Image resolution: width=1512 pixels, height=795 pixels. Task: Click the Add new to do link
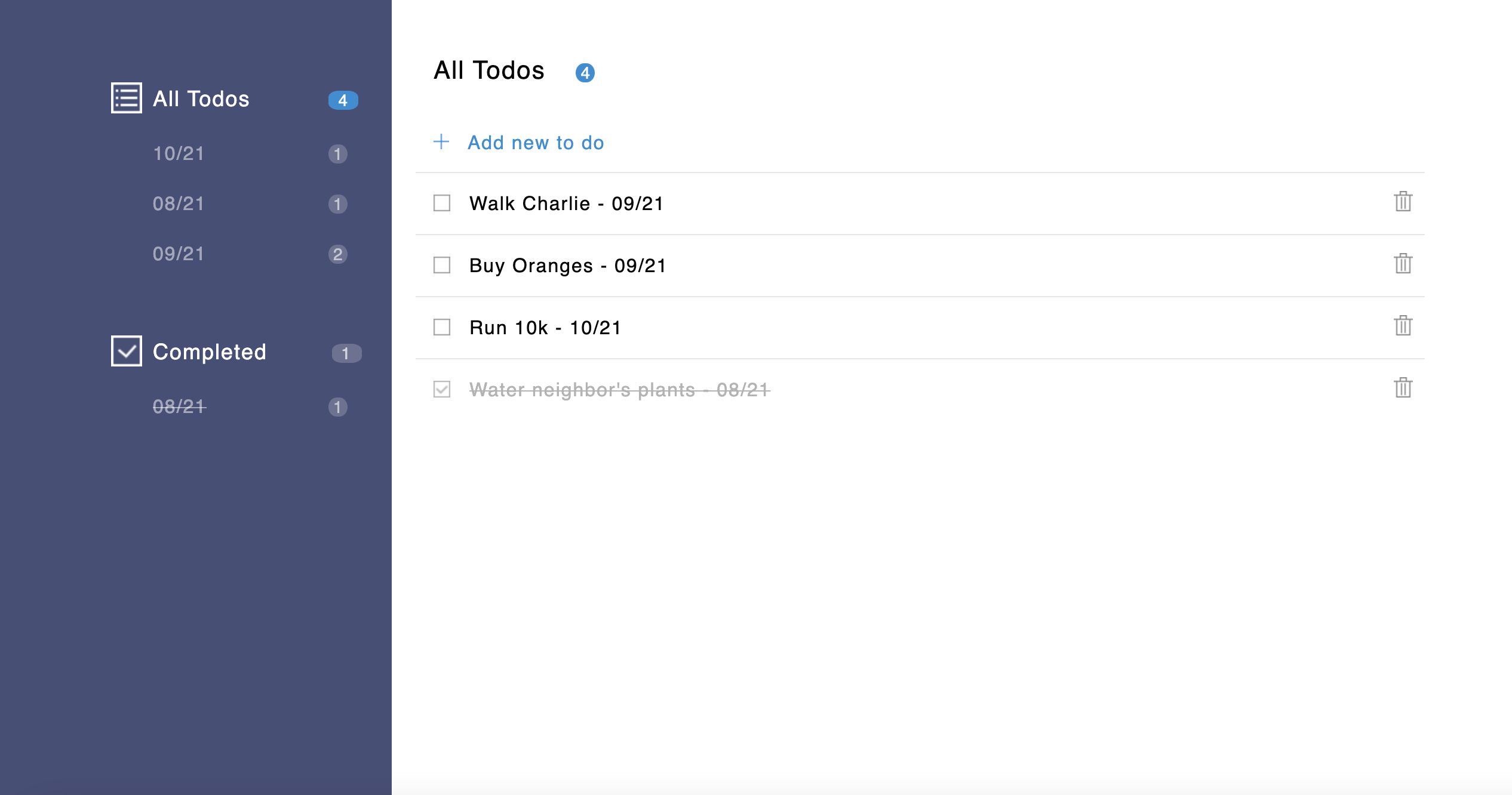536,143
